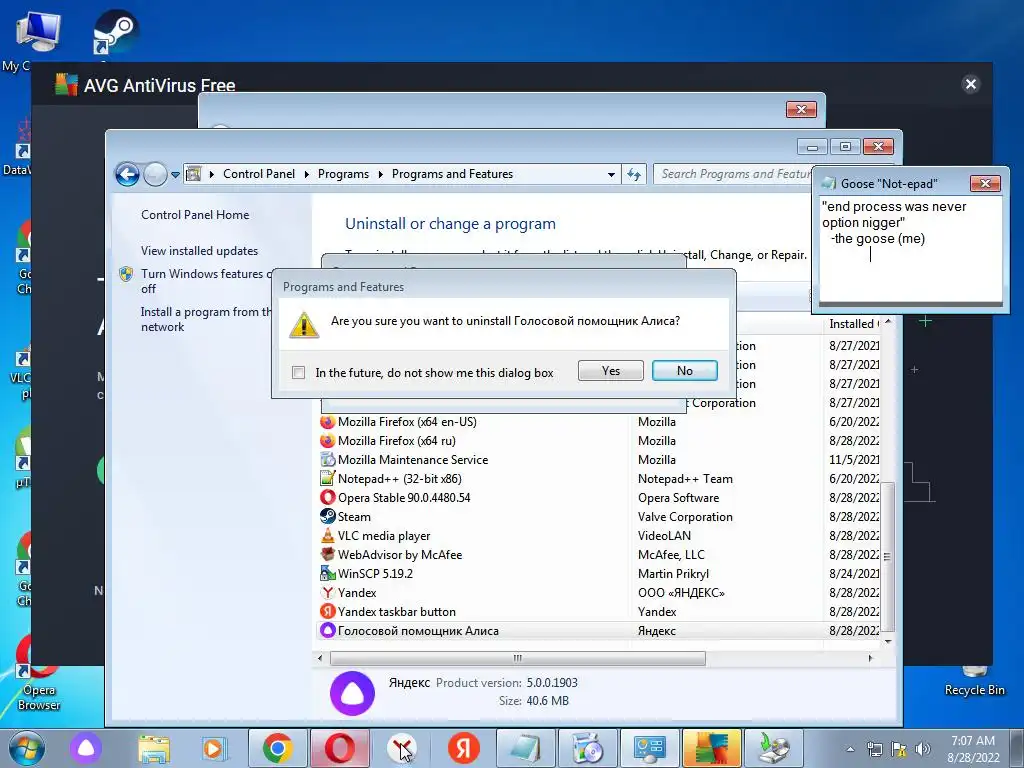Click the Steam icon in the program list
Viewport: 1024px width, 768px height.
point(327,517)
